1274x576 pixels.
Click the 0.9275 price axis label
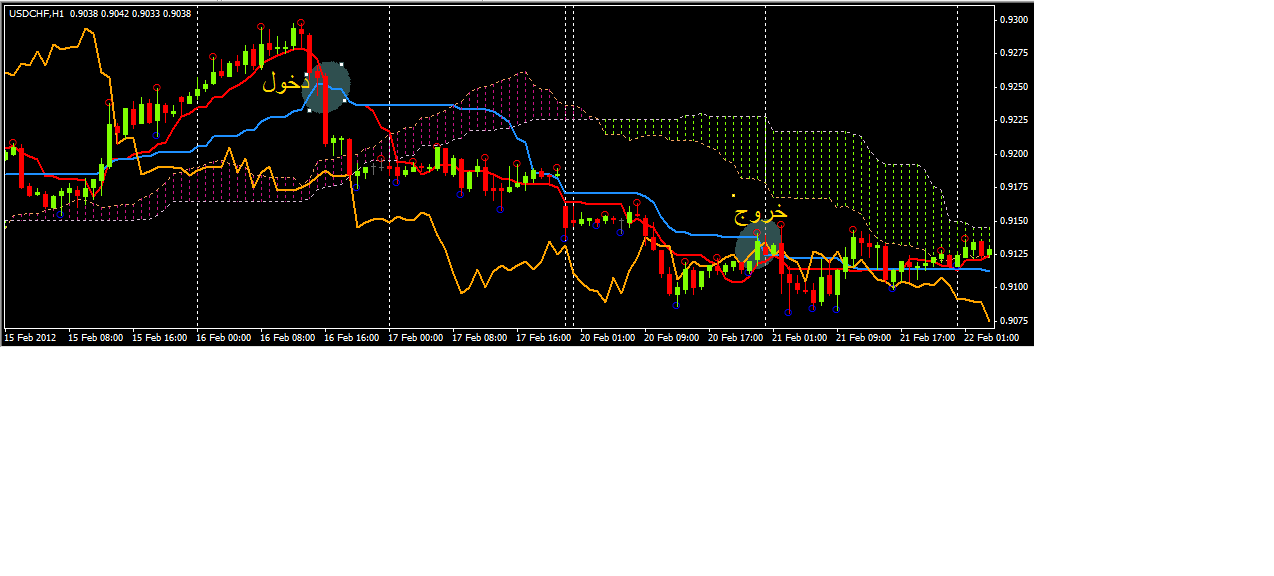tap(1013, 53)
